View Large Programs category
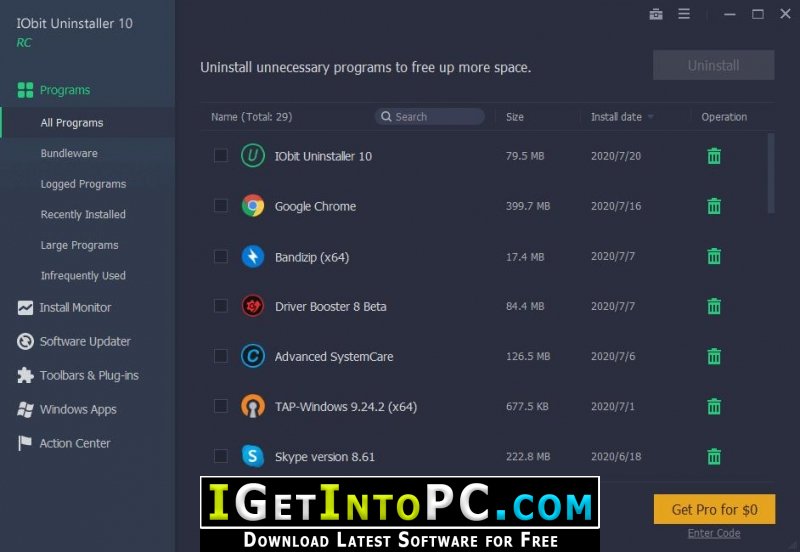 [x=80, y=245]
